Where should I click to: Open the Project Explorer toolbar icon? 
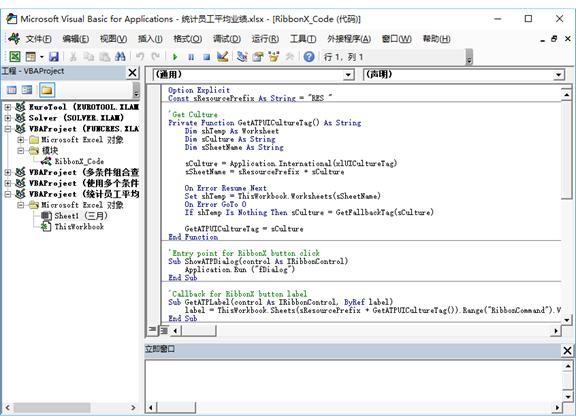[242, 57]
